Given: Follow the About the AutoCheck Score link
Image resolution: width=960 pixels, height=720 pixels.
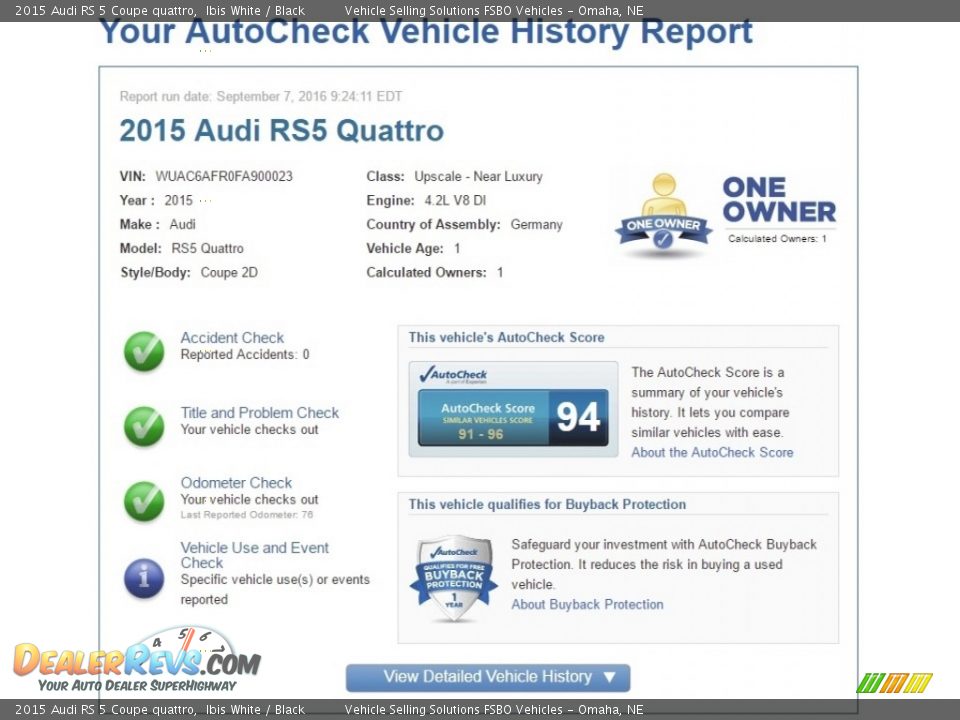Looking at the screenshot, I should coord(712,452).
